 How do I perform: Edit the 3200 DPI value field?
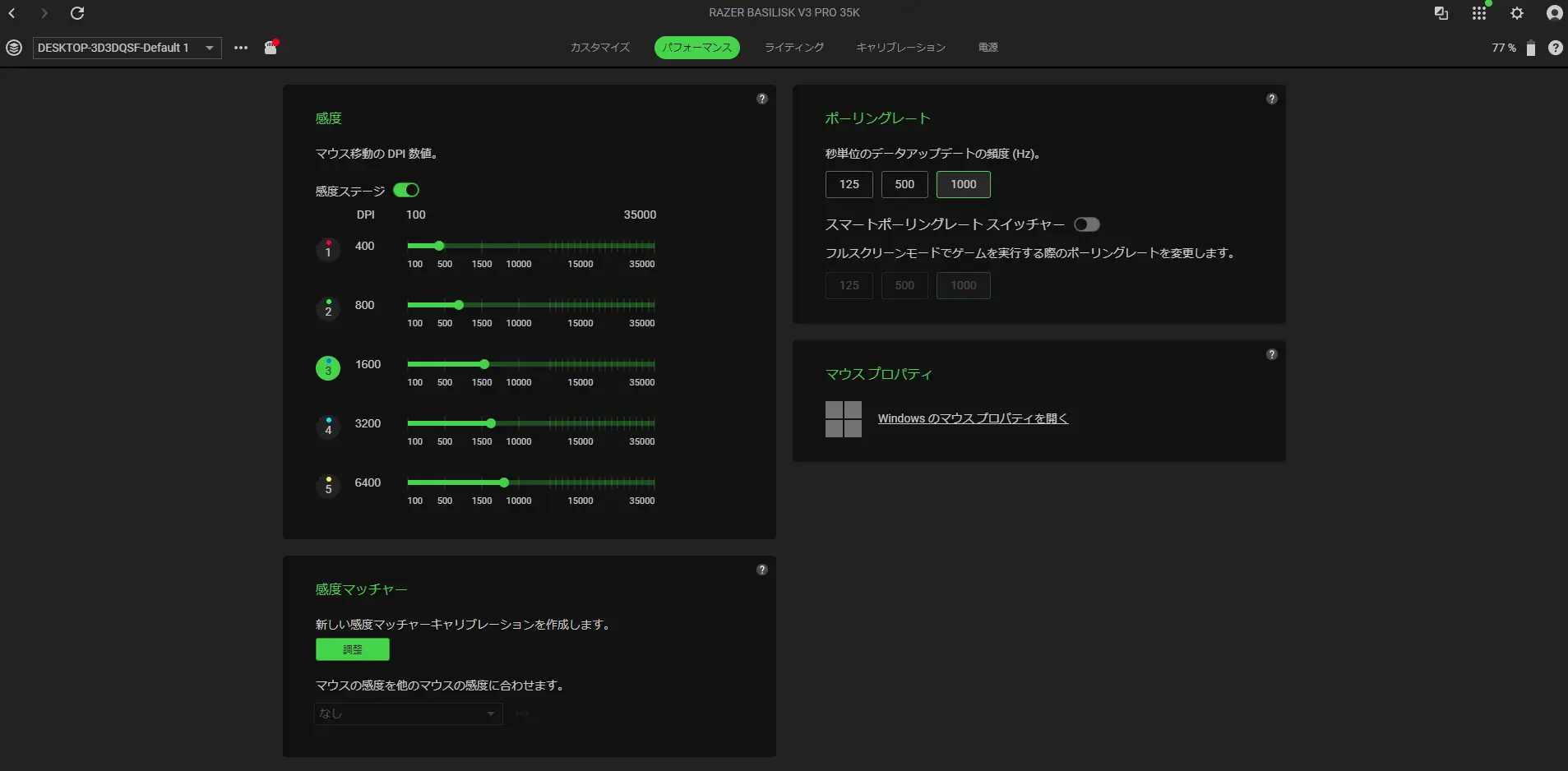tap(368, 423)
